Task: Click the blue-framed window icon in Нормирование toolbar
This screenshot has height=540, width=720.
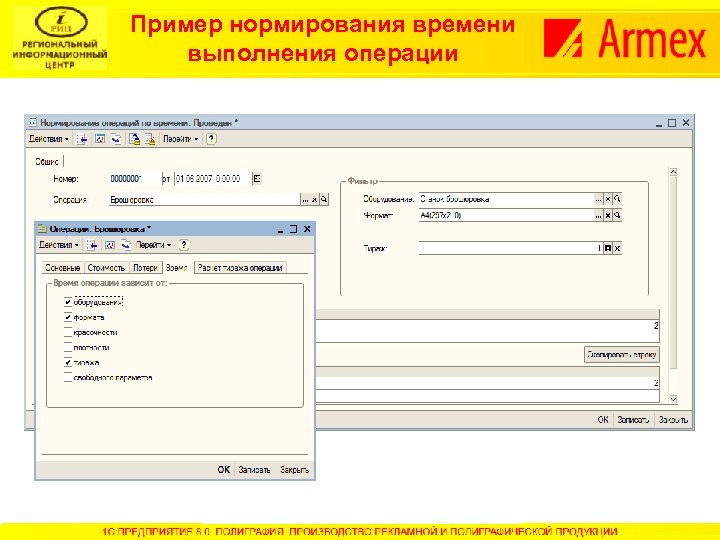Action: click(x=100, y=139)
